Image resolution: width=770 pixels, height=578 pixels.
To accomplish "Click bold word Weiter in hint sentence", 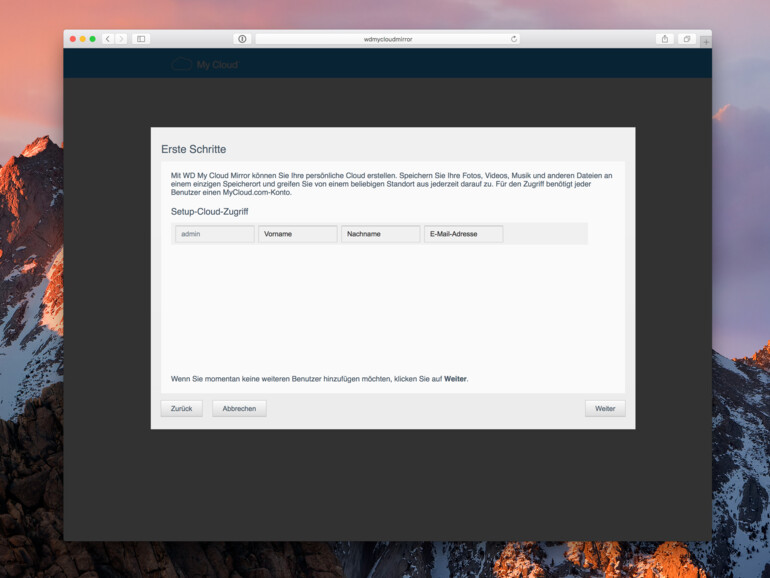I will point(455,379).
